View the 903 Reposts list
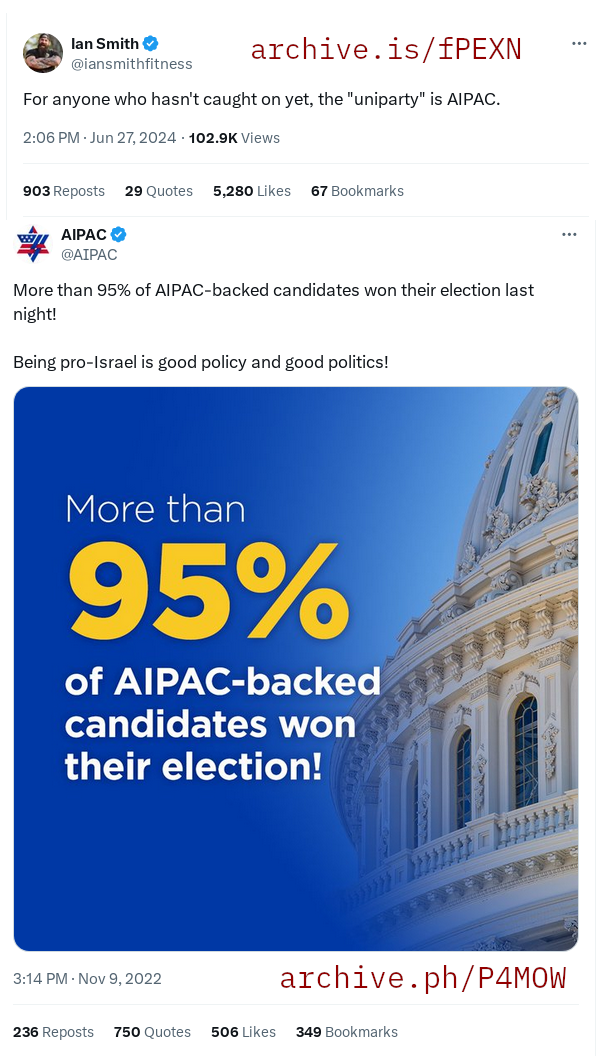604x1056 pixels. tap(64, 191)
